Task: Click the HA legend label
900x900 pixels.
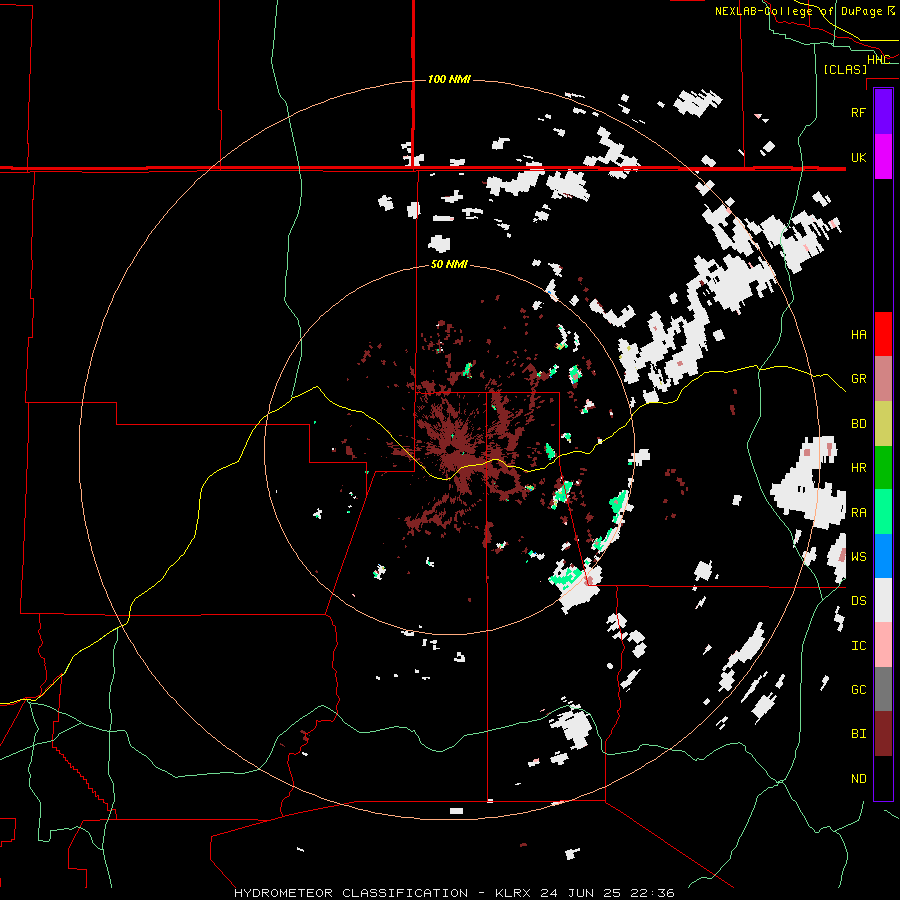Action: (x=858, y=334)
